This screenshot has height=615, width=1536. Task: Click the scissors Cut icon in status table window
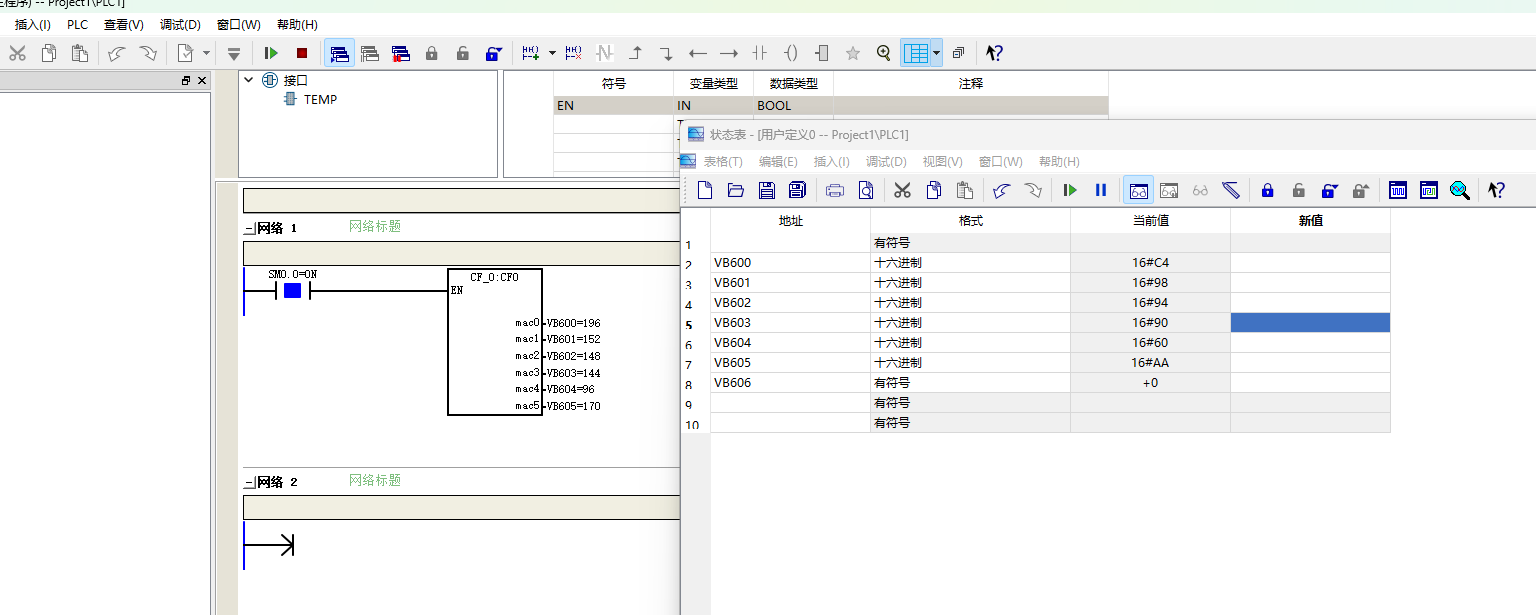click(x=903, y=190)
